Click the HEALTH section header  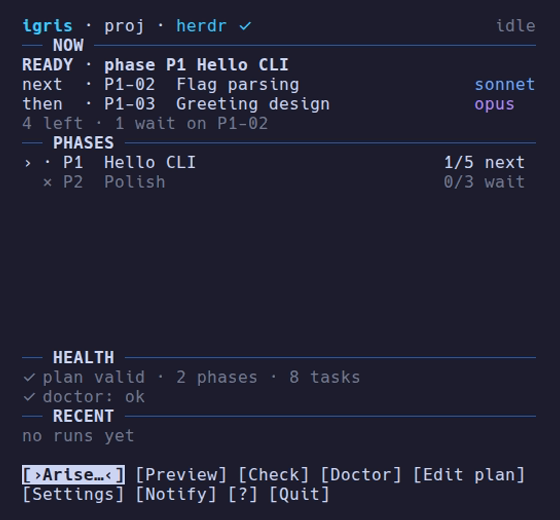coord(84,358)
